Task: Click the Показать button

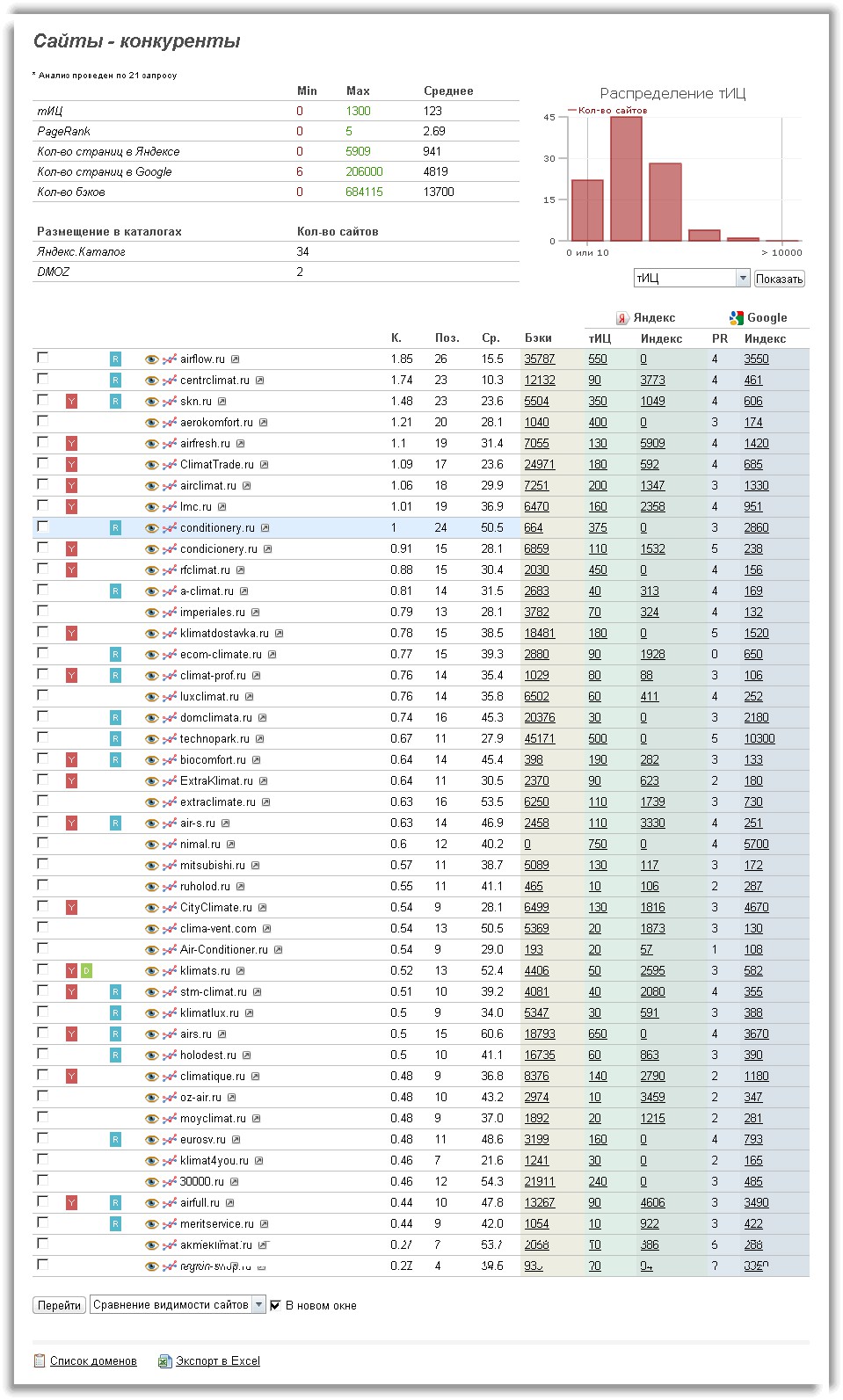Action: point(779,279)
